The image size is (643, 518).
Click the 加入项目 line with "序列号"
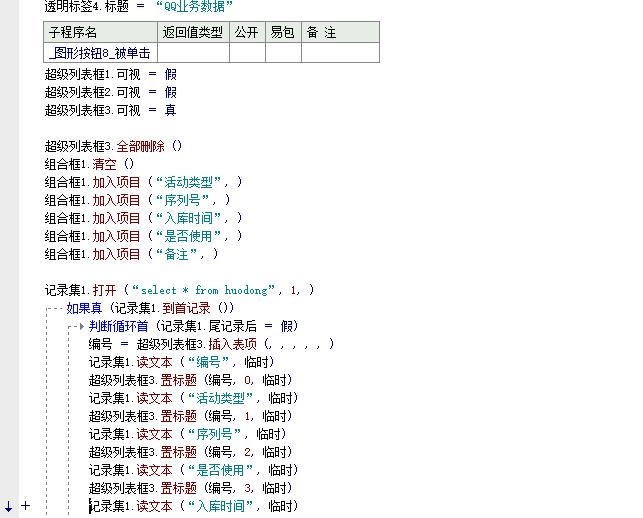click(x=137, y=200)
